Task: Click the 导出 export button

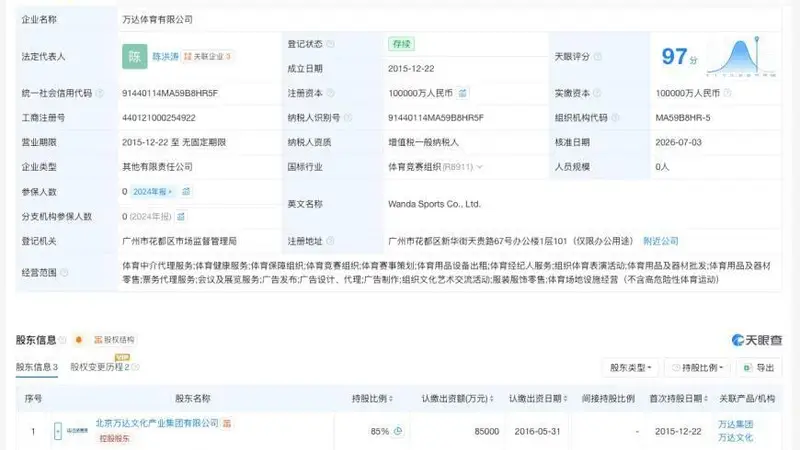Action: (759, 368)
